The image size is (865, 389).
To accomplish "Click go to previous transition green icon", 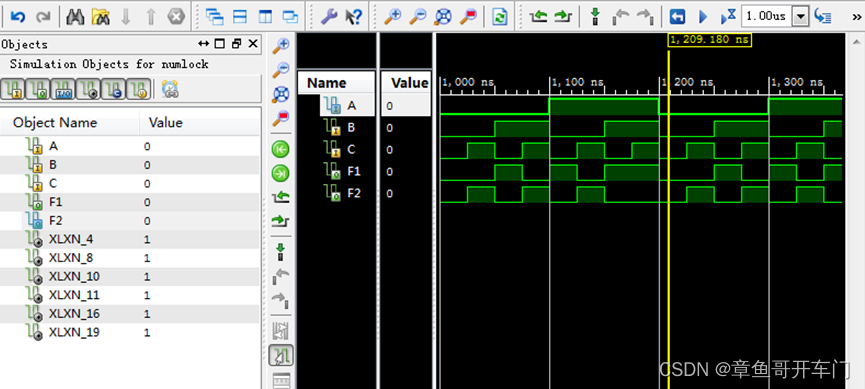I will tap(281, 150).
